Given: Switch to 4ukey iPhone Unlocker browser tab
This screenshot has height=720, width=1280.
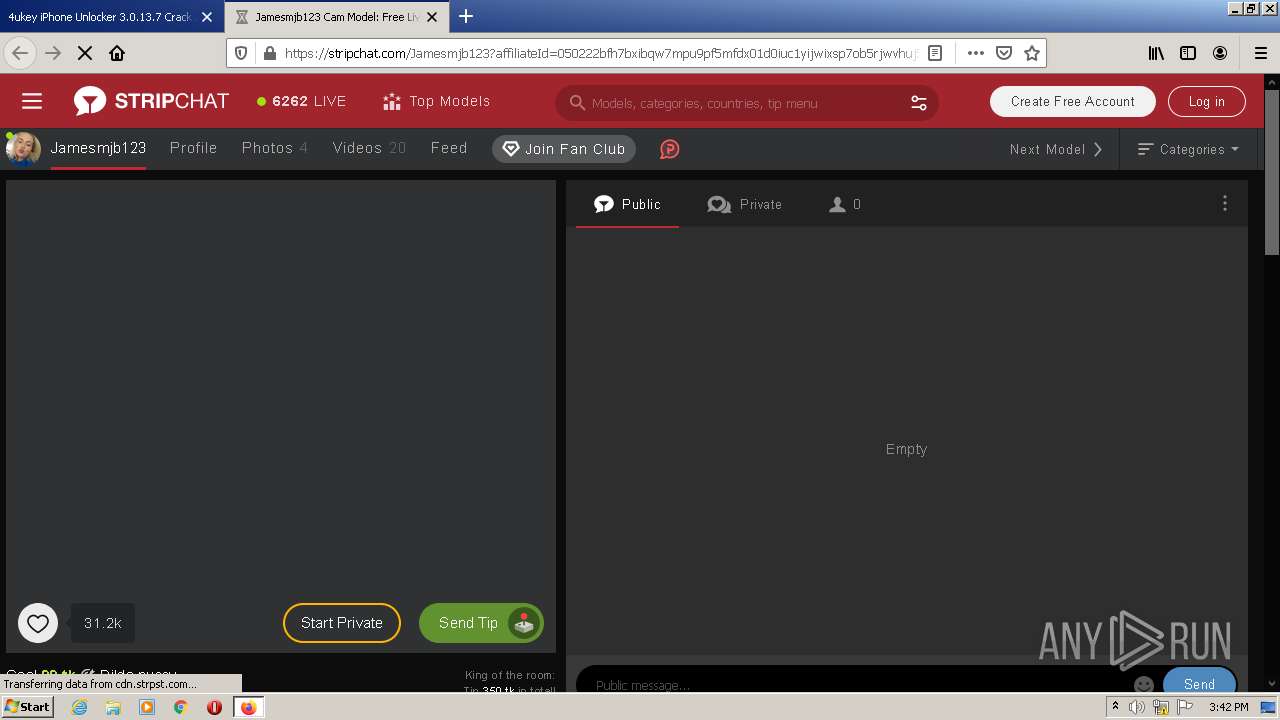Looking at the screenshot, I should [110, 17].
